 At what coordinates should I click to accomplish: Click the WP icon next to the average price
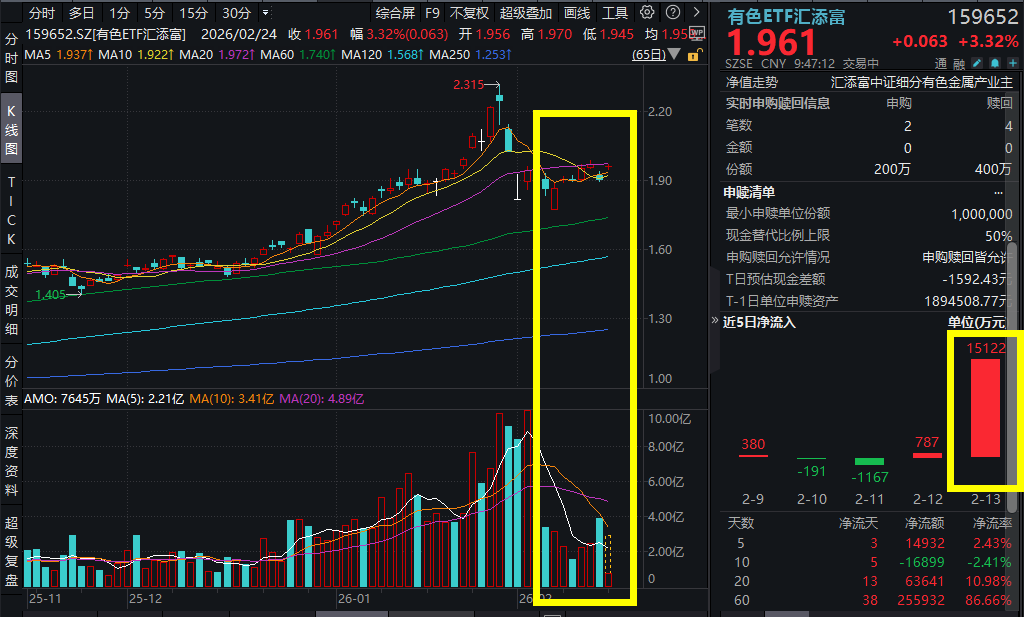tap(699, 33)
